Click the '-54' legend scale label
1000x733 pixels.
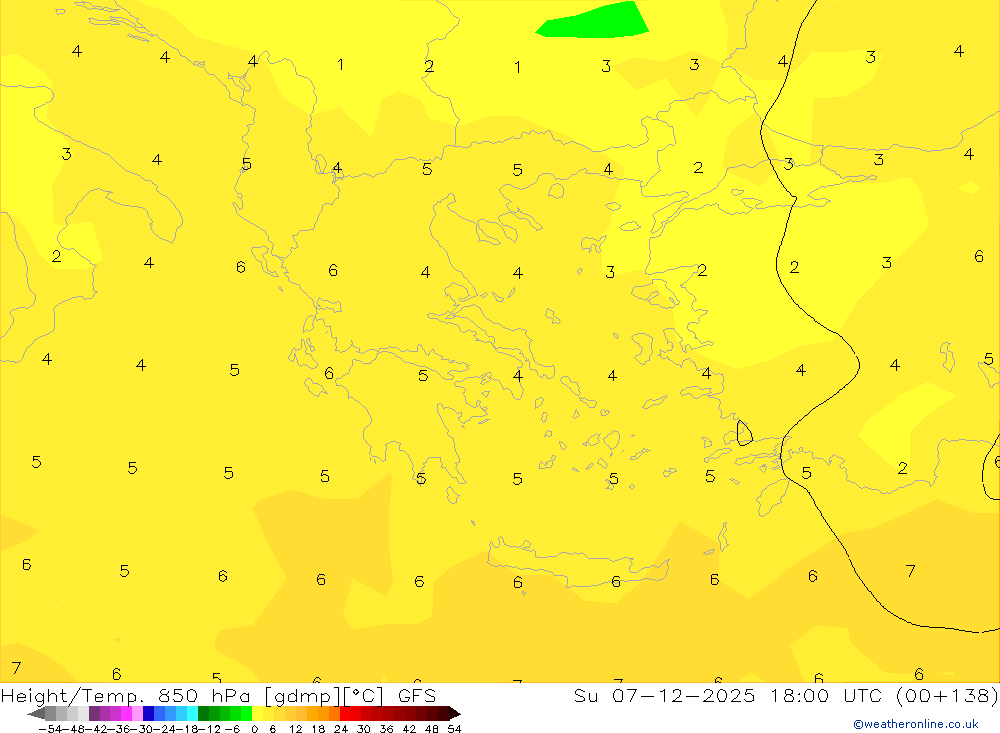(50, 729)
